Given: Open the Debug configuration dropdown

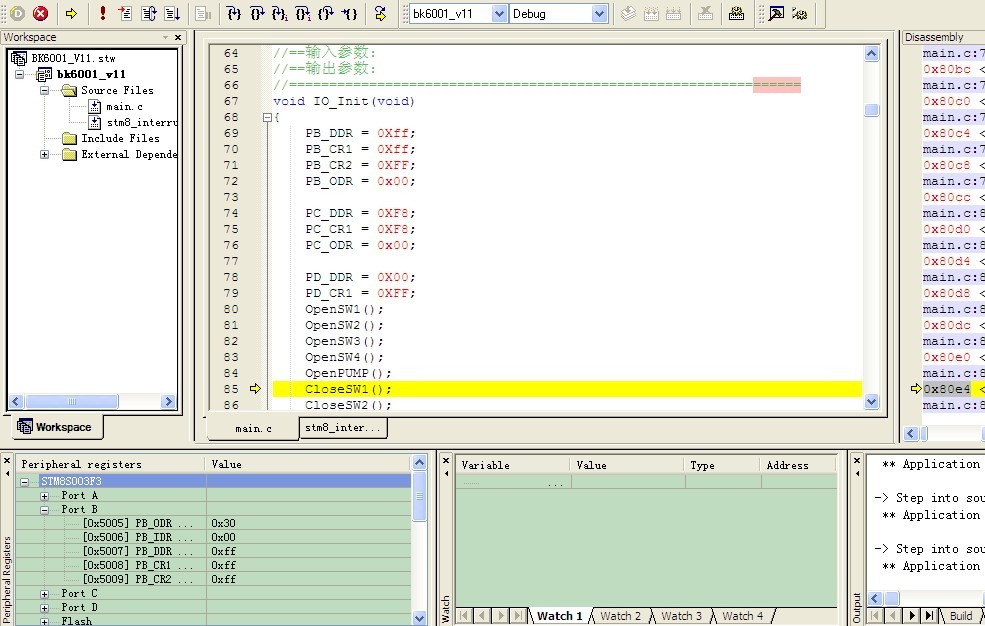Looking at the screenshot, I should pos(599,14).
